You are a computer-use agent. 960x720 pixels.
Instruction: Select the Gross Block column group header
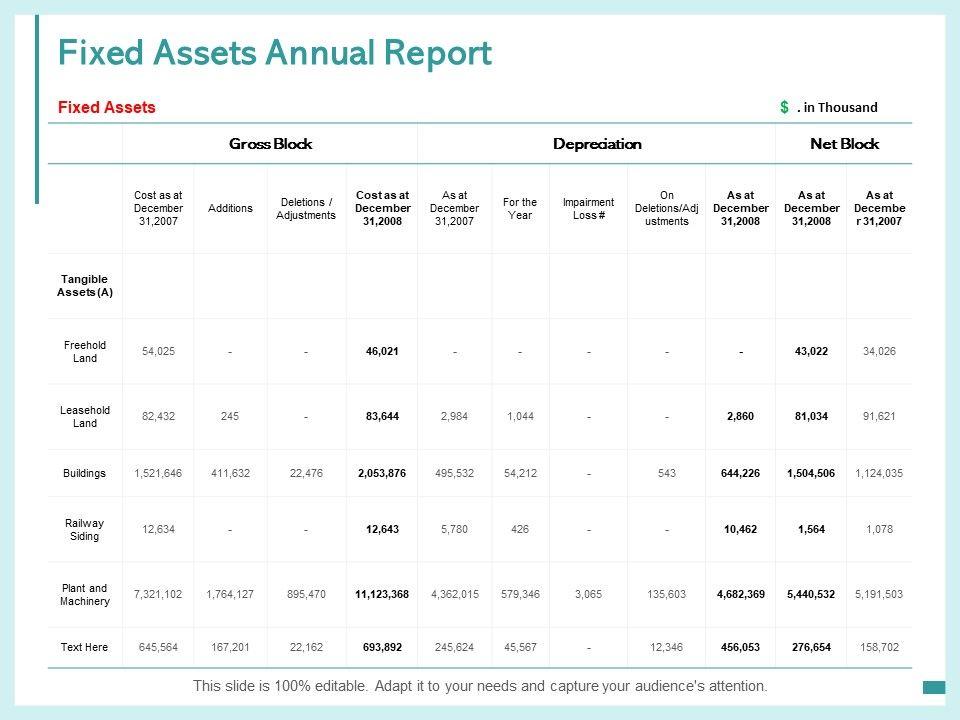coord(270,144)
